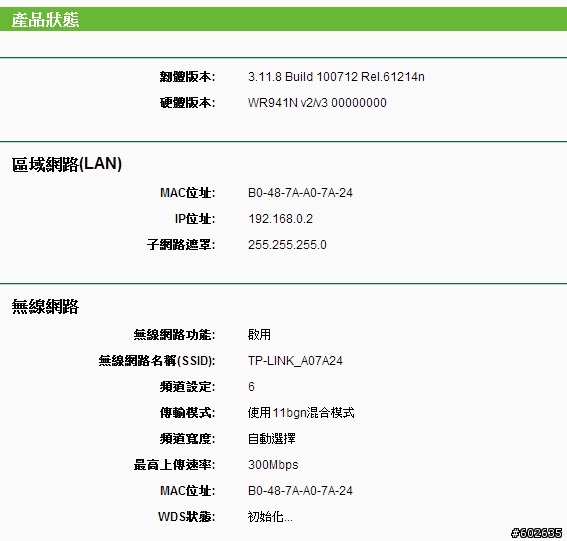The image size is (567, 541).
Task: Click the WDS狀態 label
Action: tap(186, 516)
